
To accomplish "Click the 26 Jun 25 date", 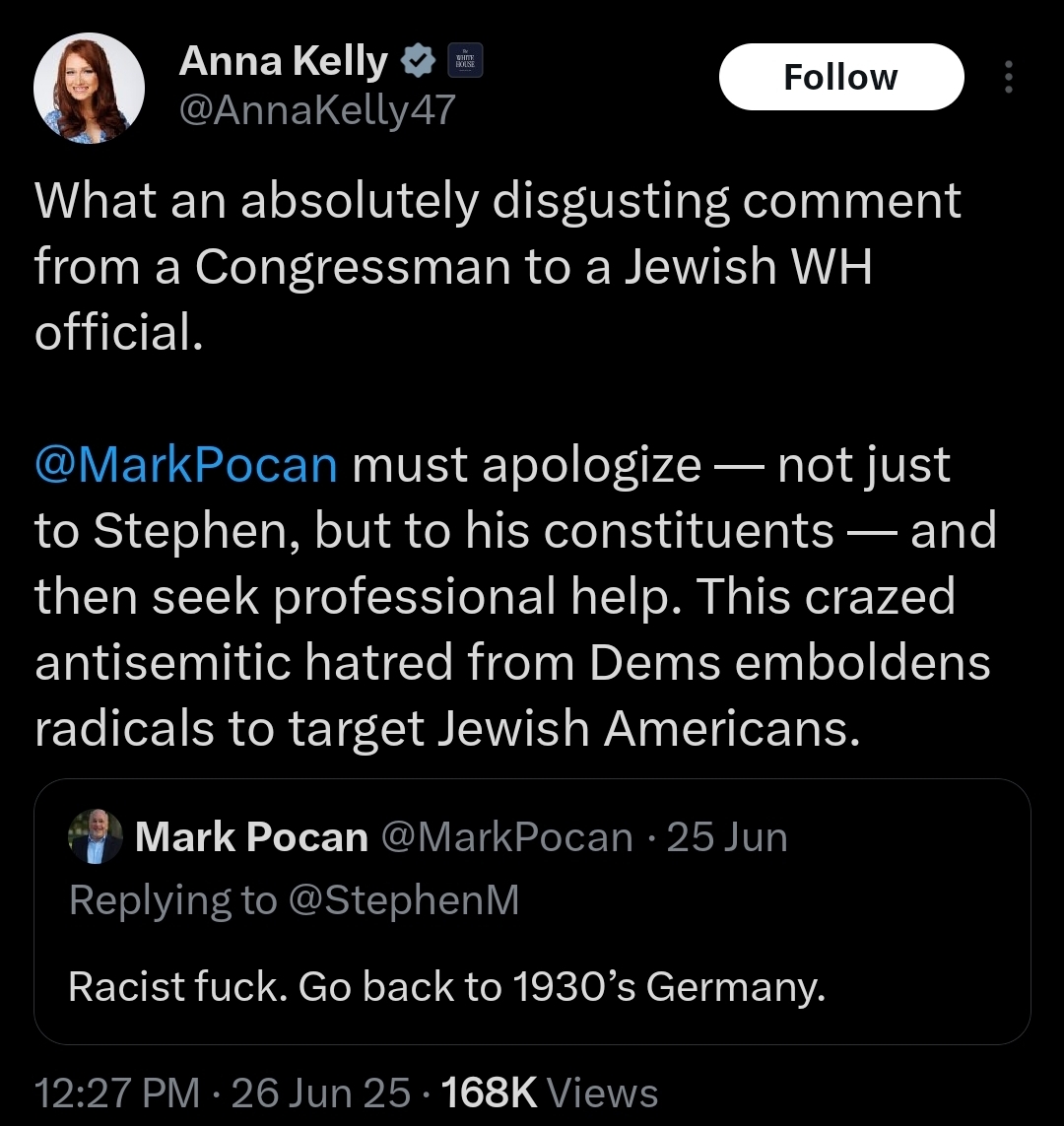I will (321, 1093).
